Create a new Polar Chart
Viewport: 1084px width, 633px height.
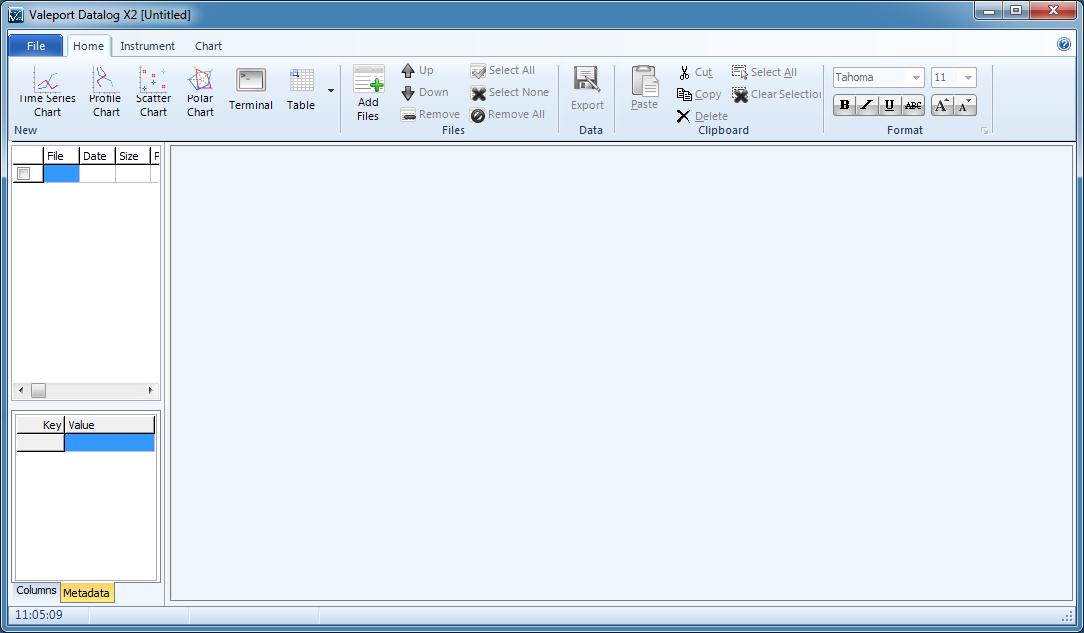200,92
